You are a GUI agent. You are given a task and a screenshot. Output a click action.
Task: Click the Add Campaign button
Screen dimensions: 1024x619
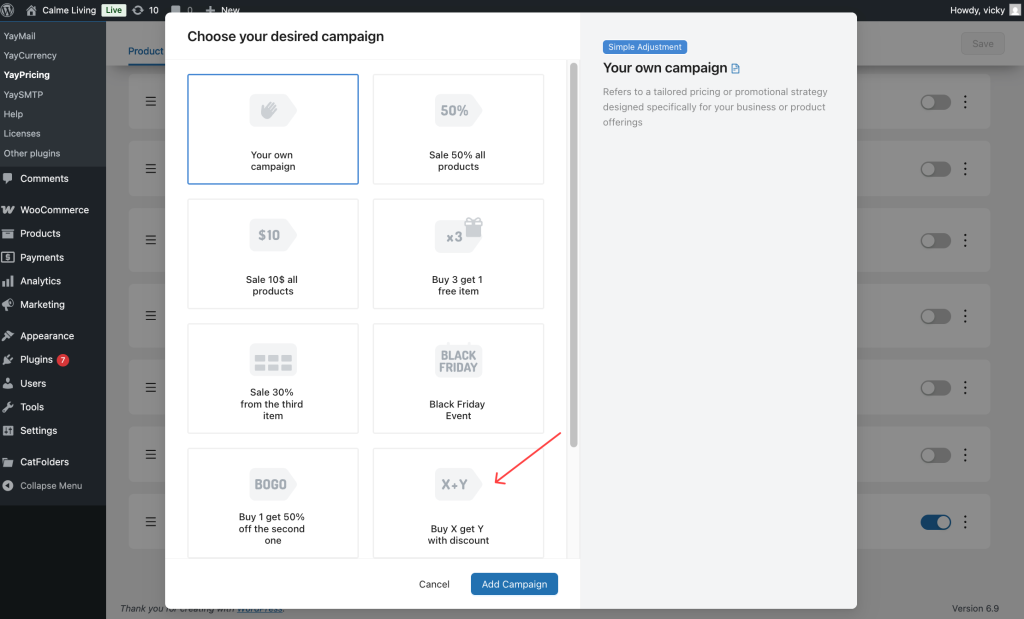point(514,584)
